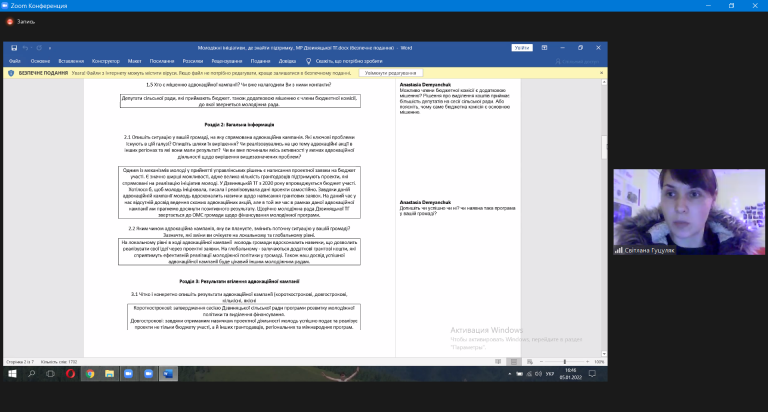
Task: Click the Увійти sign-in button
Action: (522, 48)
